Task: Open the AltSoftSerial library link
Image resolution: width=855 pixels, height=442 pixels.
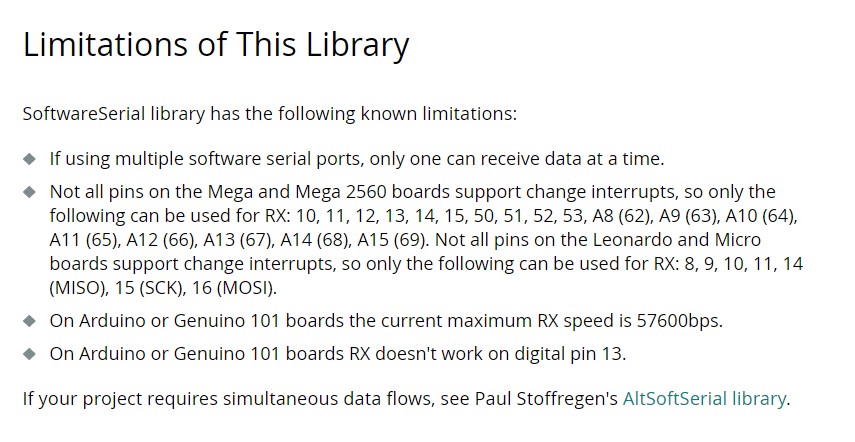Action: click(704, 398)
